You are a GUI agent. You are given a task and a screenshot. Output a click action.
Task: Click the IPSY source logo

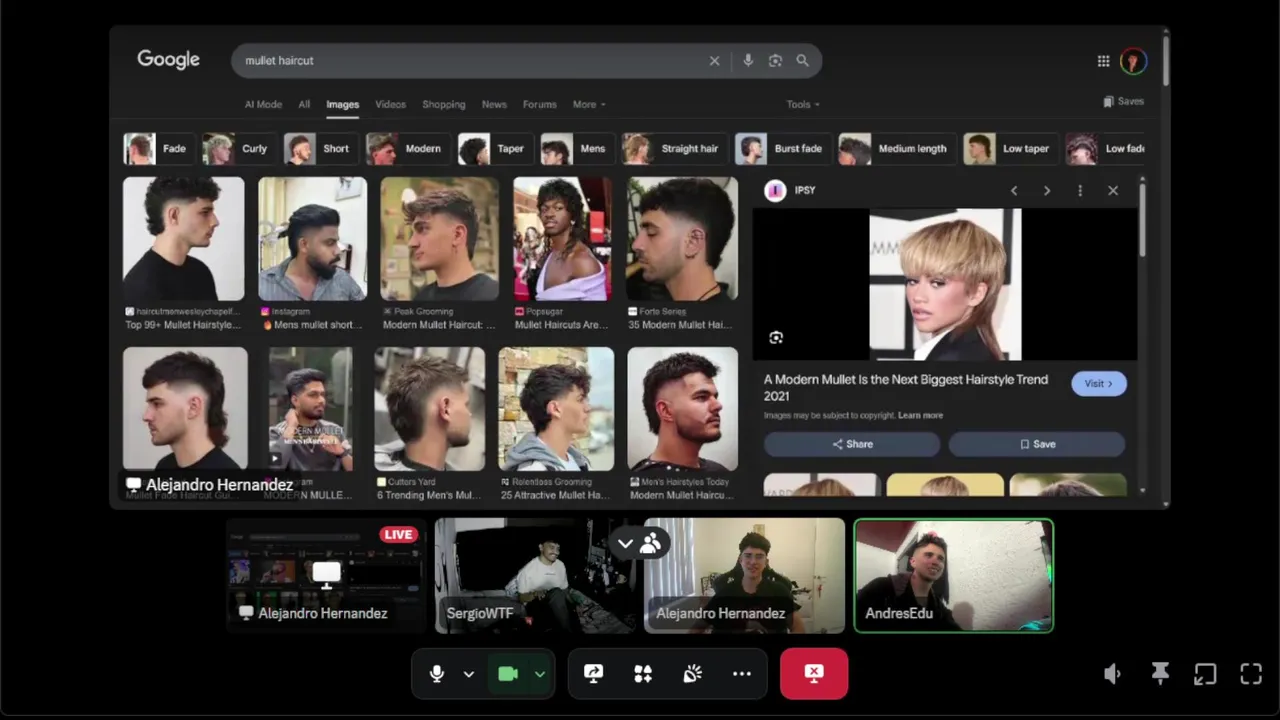click(x=775, y=191)
